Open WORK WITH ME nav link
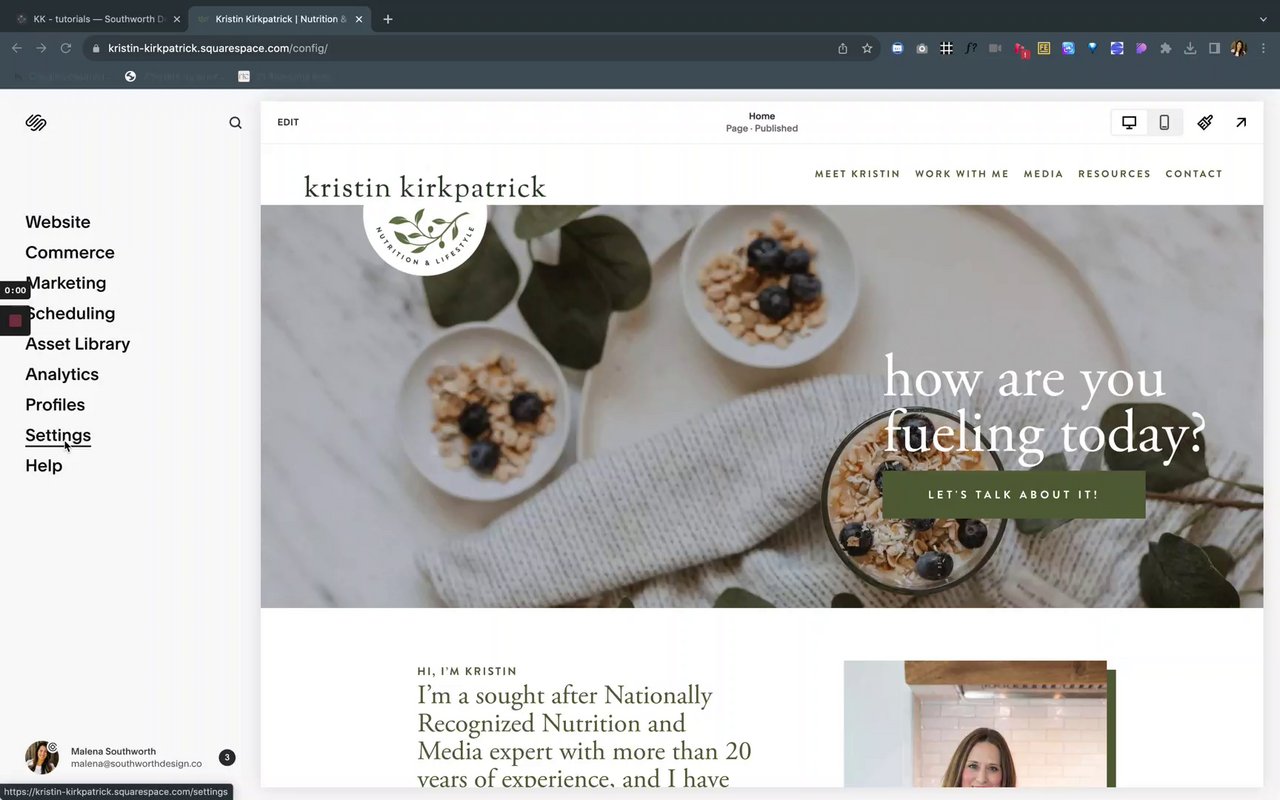The width and height of the screenshot is (1280, 800). (x=962, y=174)
